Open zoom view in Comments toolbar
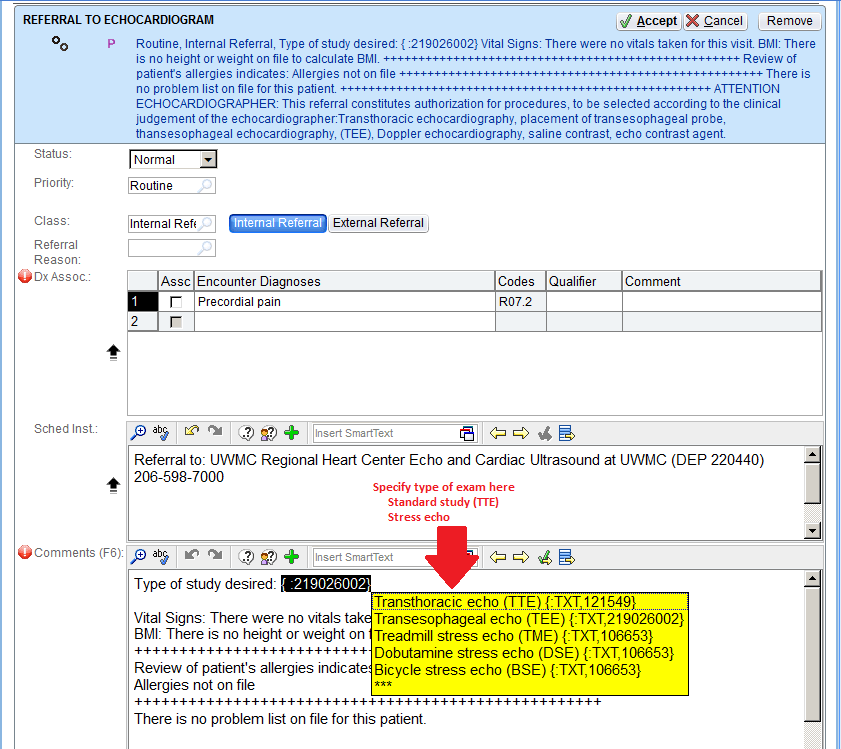 click(138, 556)
